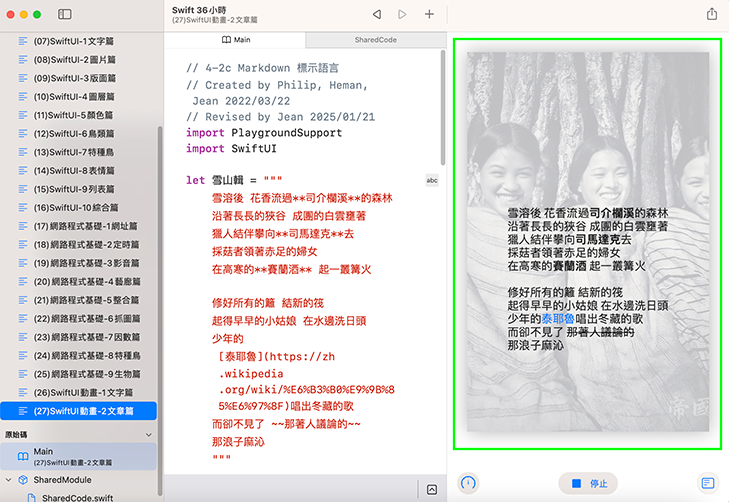729x502 pixels.
Task: Click the abc result badge beside 雪山輯
Action: coord(432,180)
